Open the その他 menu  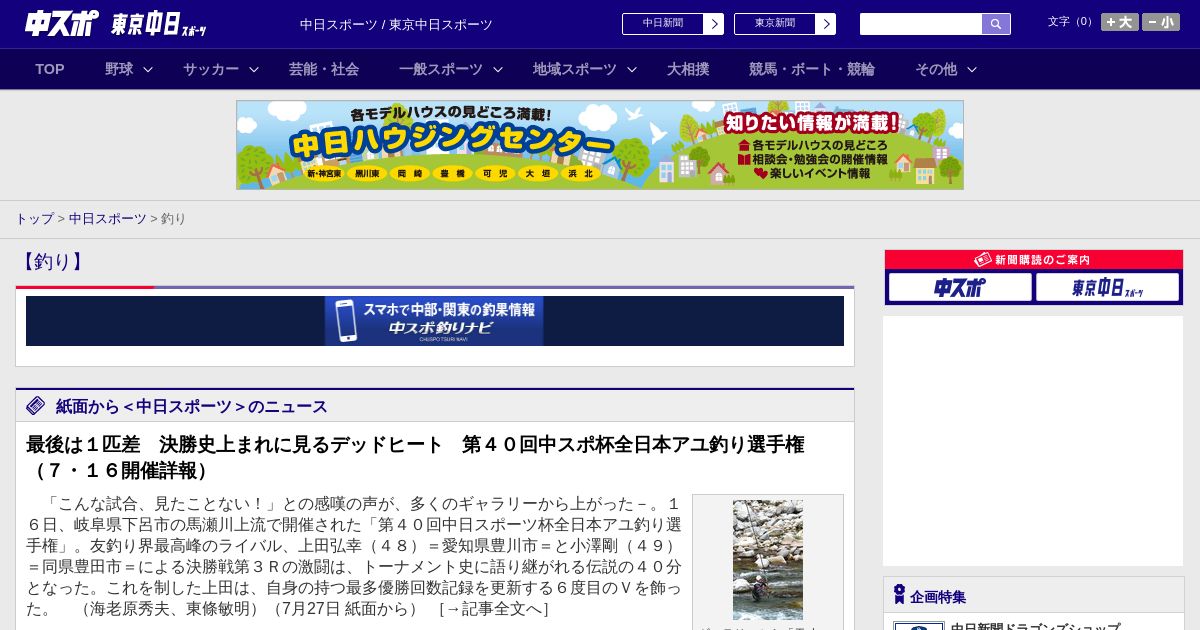[936, 69]
